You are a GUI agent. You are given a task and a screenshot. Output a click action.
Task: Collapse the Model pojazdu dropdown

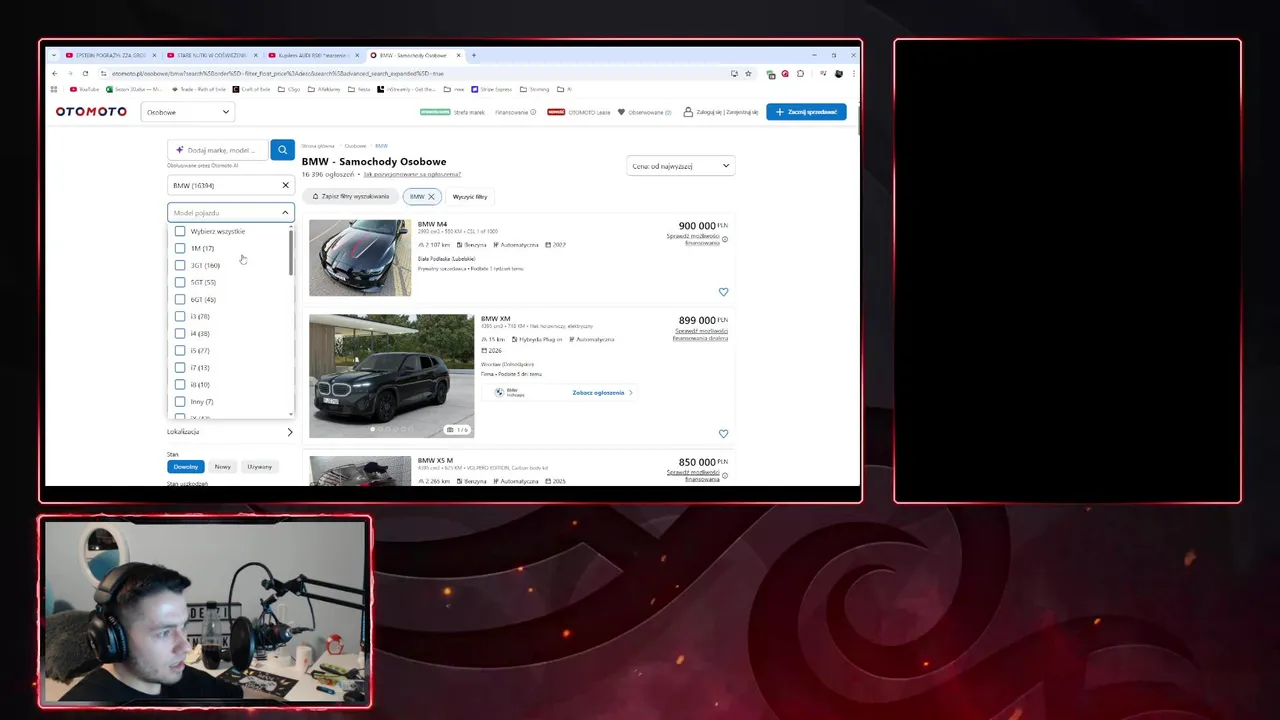pyautogui.click(x=285, y=212)
